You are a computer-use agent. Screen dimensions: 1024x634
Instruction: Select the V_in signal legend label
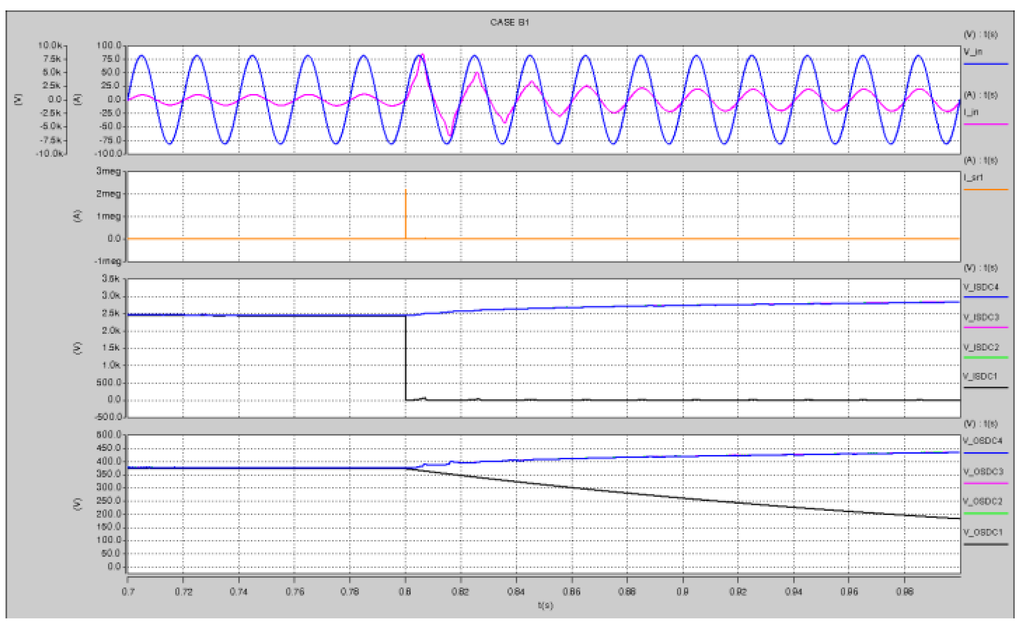coord(972,49)
